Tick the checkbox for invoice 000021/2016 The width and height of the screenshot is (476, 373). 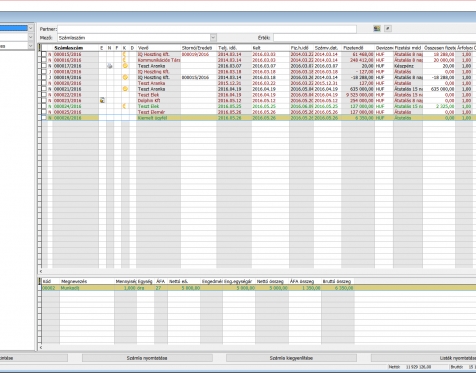click(44, 89)
